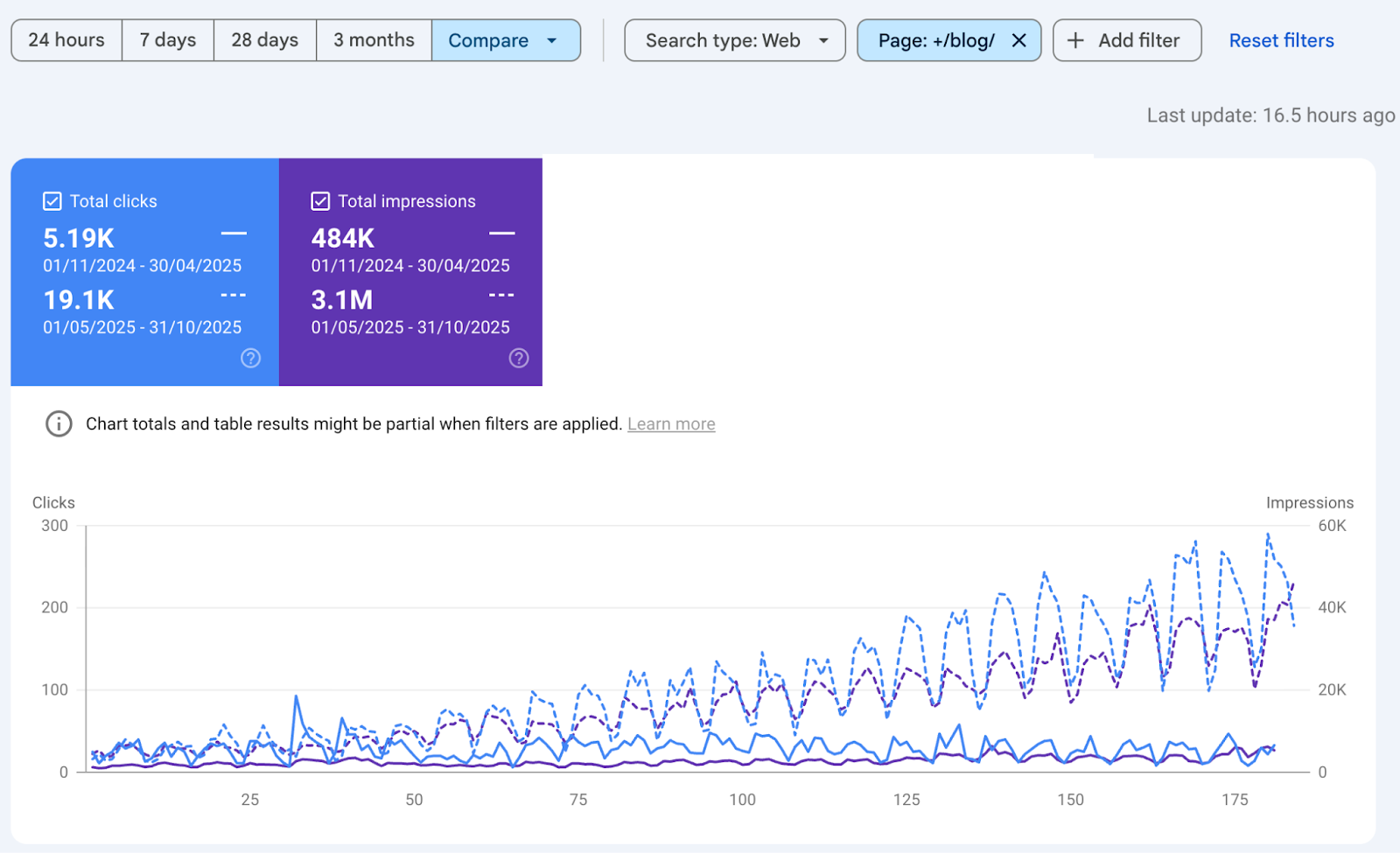Click help icon on Total clicks card

(x=250, y=358)
